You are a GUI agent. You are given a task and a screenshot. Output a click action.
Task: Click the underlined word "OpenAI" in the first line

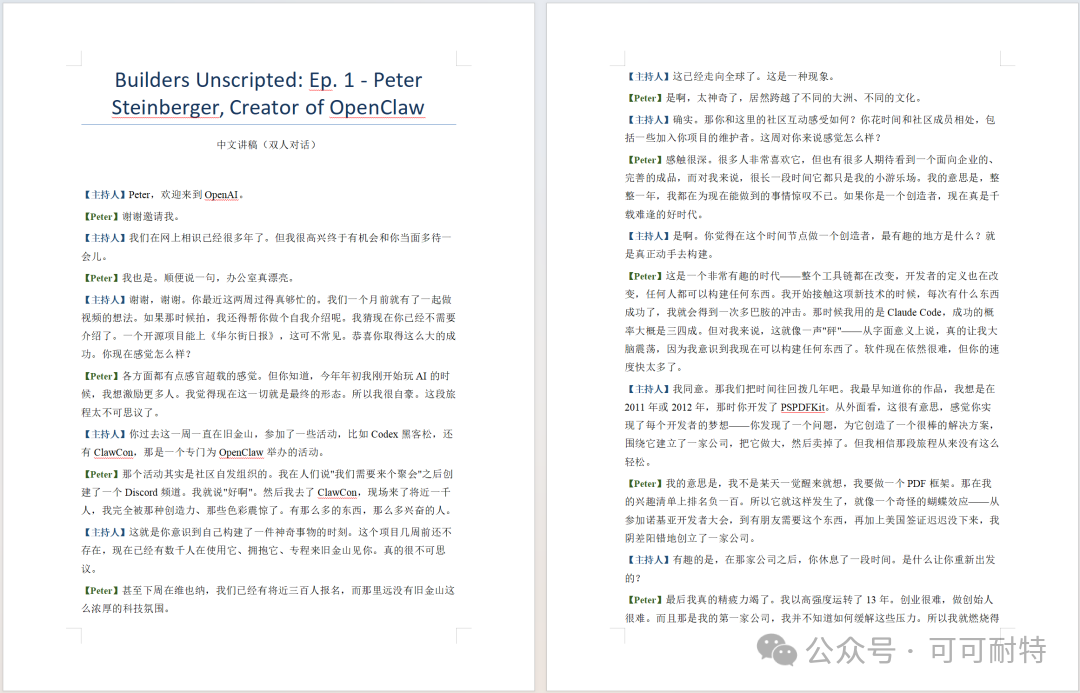point(221,195)
